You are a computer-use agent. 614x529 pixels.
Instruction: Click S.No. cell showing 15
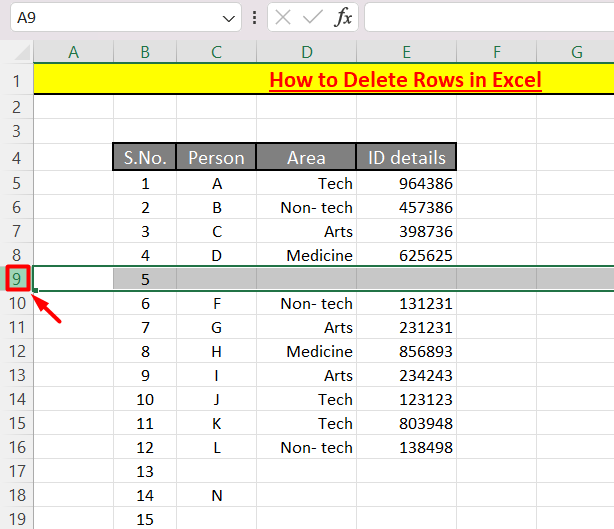coord(145,518)
